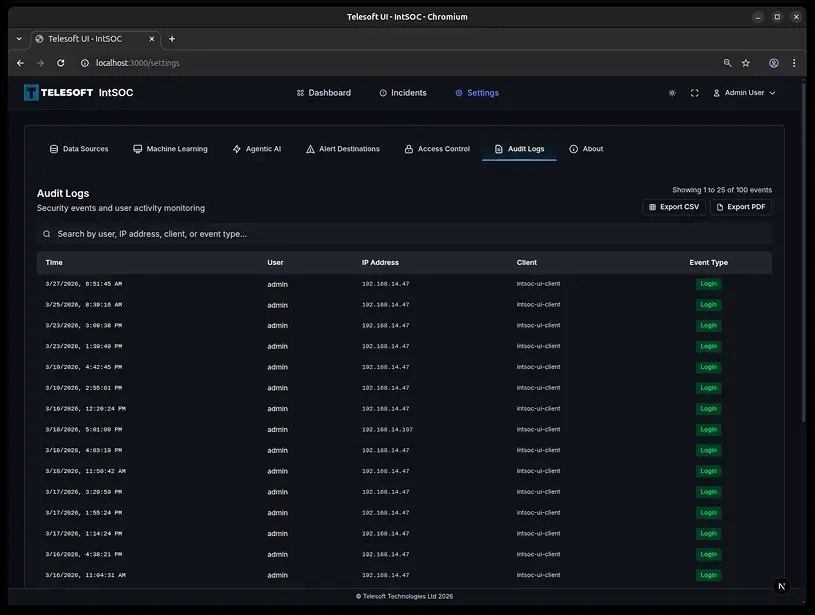Click the Alert Destinations warning triangle icon
This screenshot has width=815, height=615.
click(310, 149)
